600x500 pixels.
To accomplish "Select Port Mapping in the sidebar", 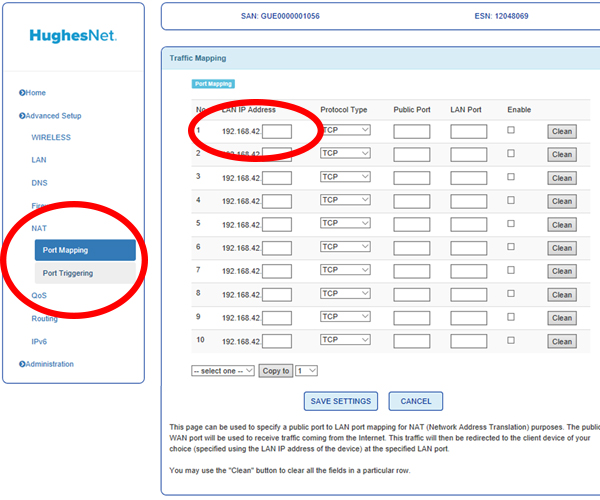I will pyautogui.click(x=85, y=250).
